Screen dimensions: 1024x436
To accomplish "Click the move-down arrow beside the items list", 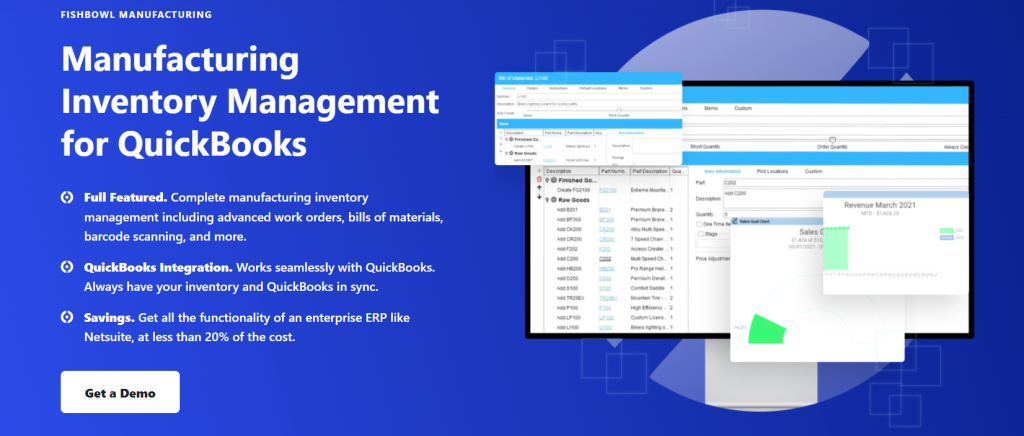I will (x=539, y=196).
